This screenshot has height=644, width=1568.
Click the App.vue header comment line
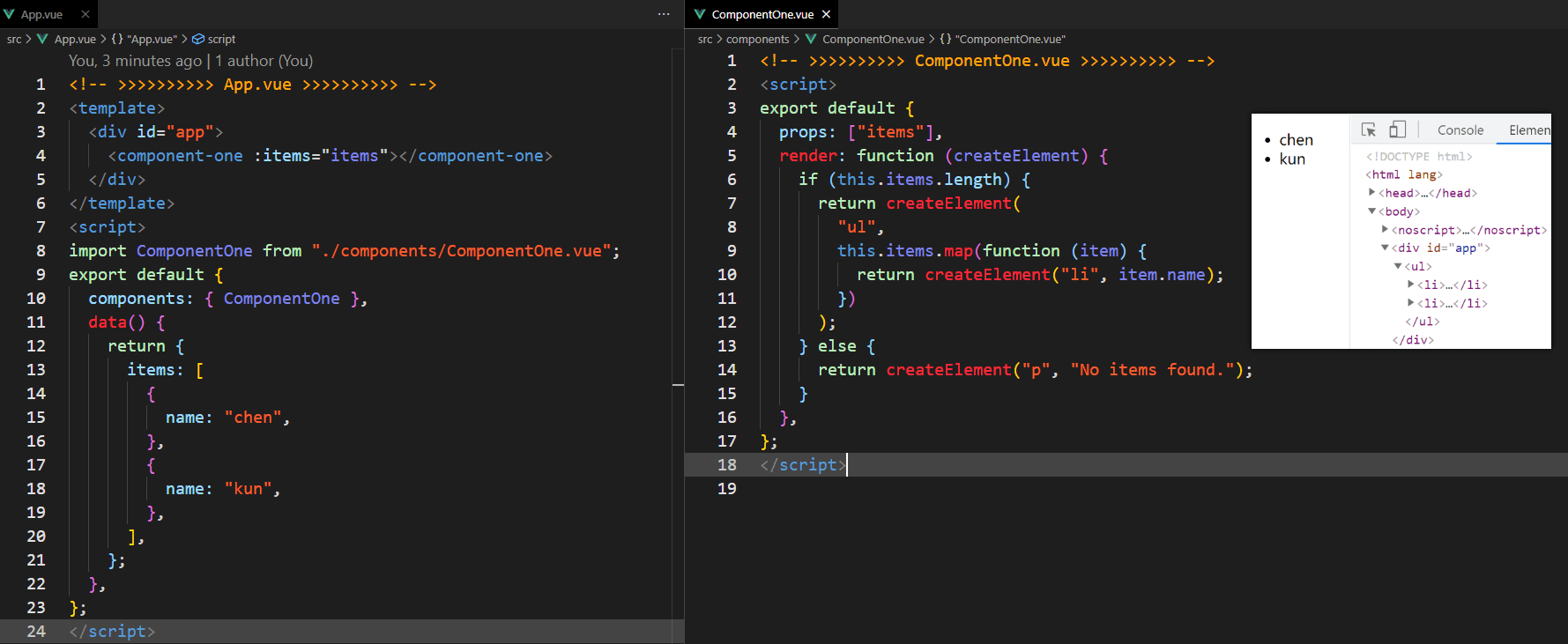[x=252, y=85]
